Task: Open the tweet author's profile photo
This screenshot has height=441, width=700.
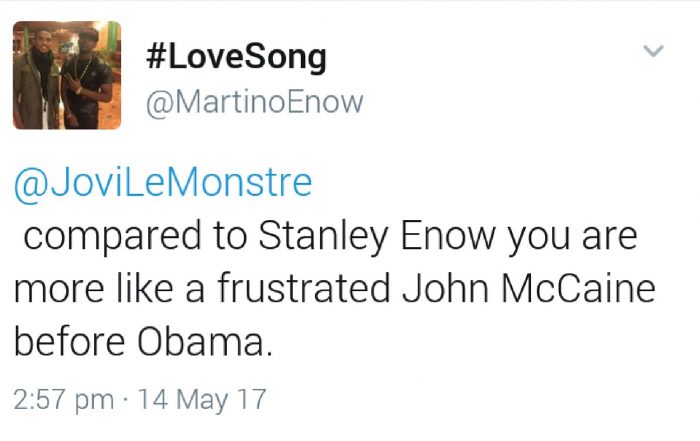Action: click(67, 76)
